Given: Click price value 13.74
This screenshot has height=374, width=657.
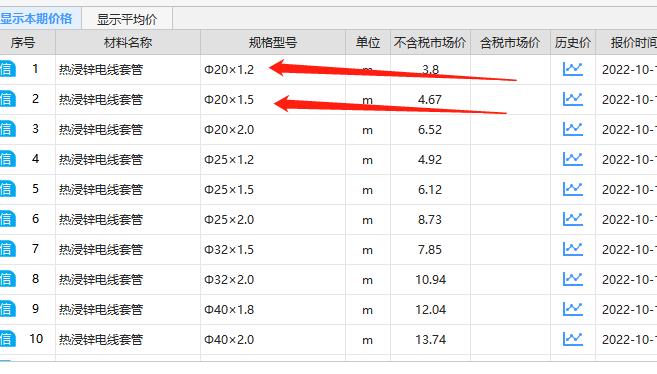Looking at the screenshot, I should point(430,340).
